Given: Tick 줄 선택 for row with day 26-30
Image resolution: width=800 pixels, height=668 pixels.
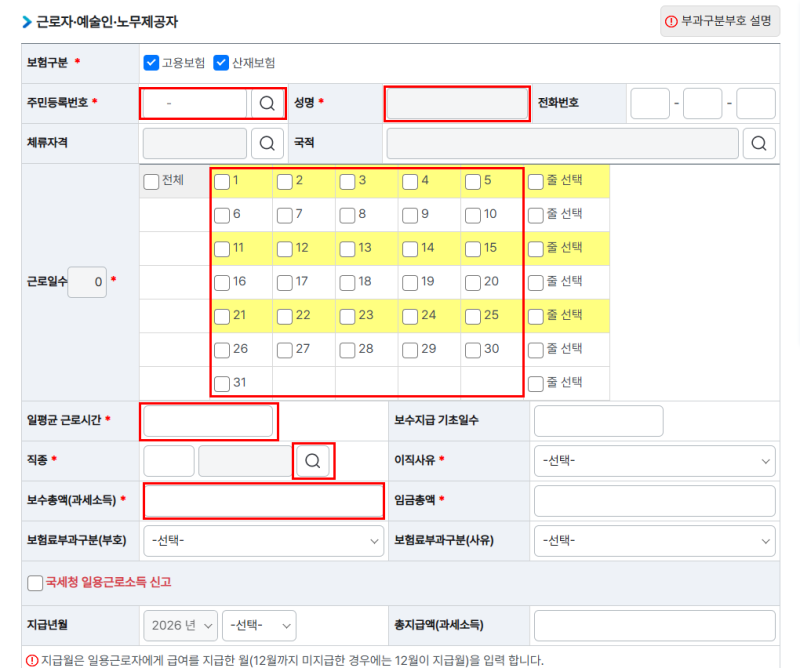Looking at the screenshot, I should click(536, 350).
